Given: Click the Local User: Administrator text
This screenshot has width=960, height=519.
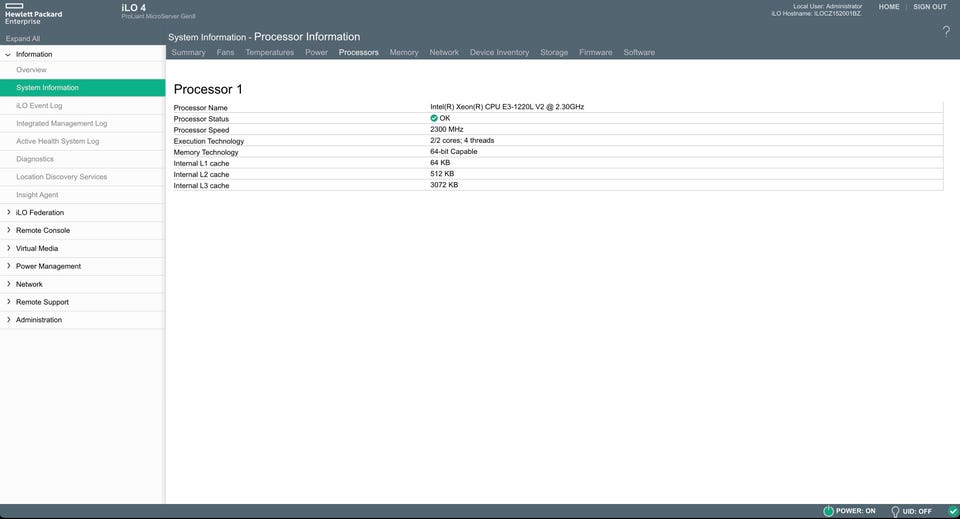Looking at the screenshot, I should pyautogui.click(x=827, y=6).
